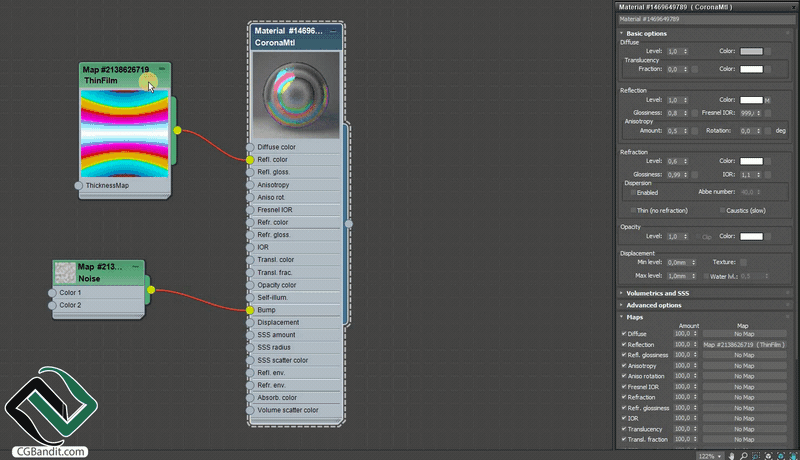Click No Map button for IOR row

click(744, 418)
